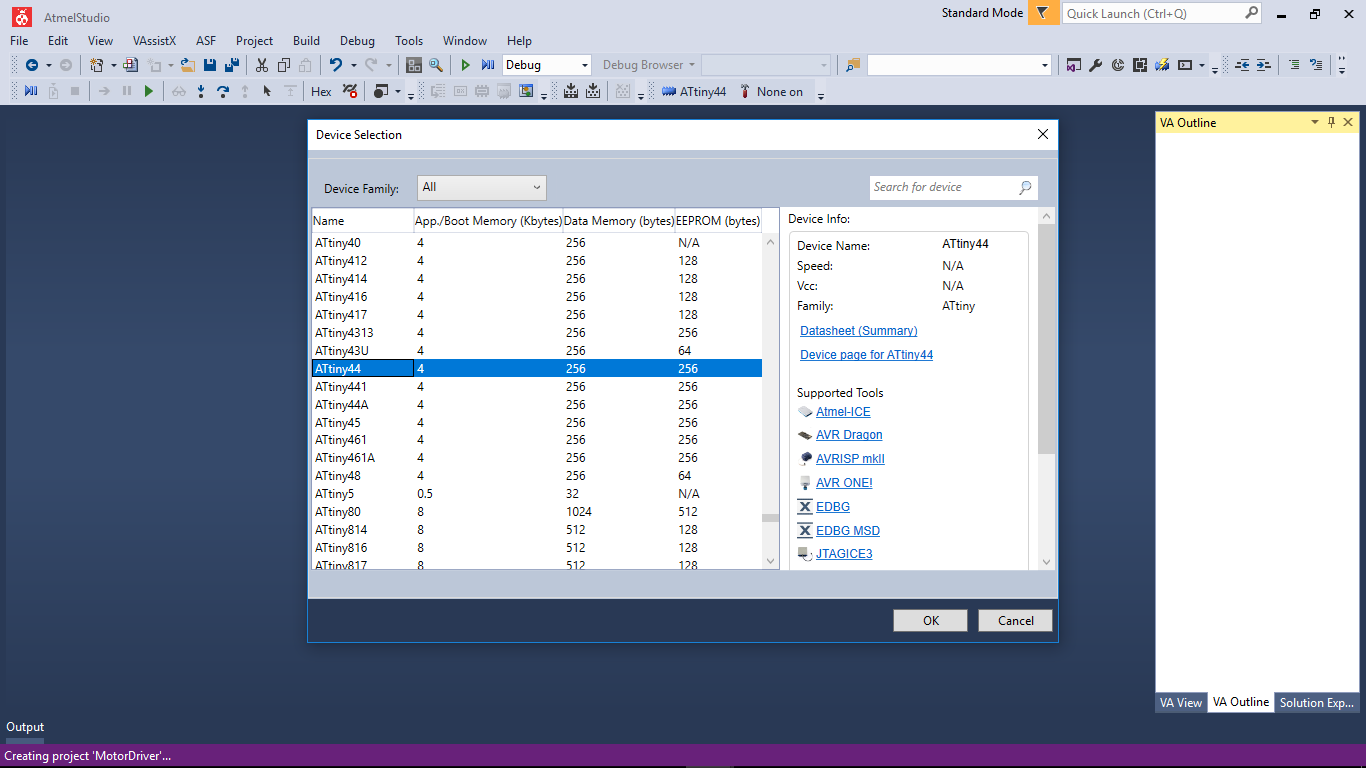Viewport: 1366px width, 768px height.
Task: Click the wrench tool icon
Action: (1095, 65)
